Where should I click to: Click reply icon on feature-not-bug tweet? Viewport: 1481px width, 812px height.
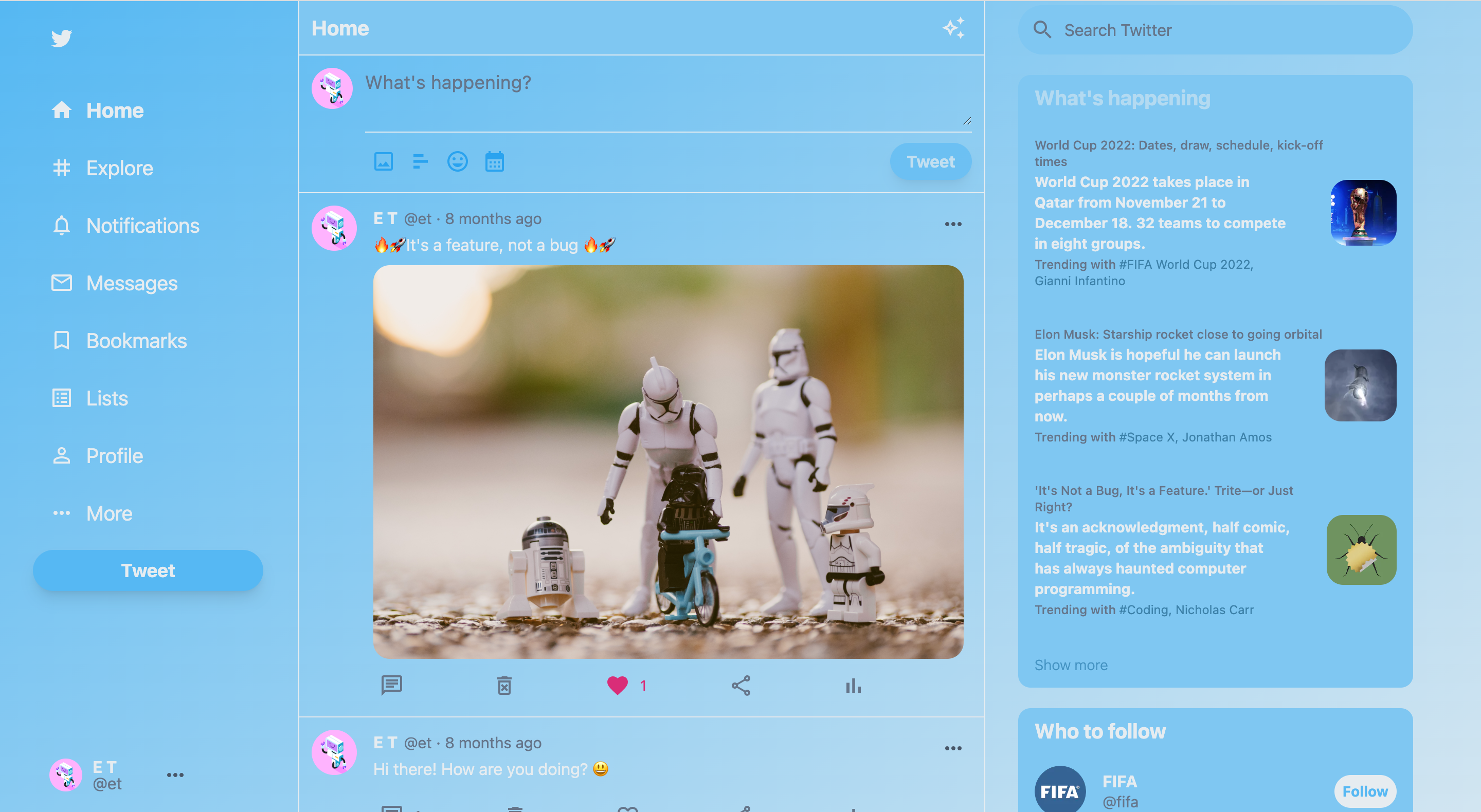(391, 685)
